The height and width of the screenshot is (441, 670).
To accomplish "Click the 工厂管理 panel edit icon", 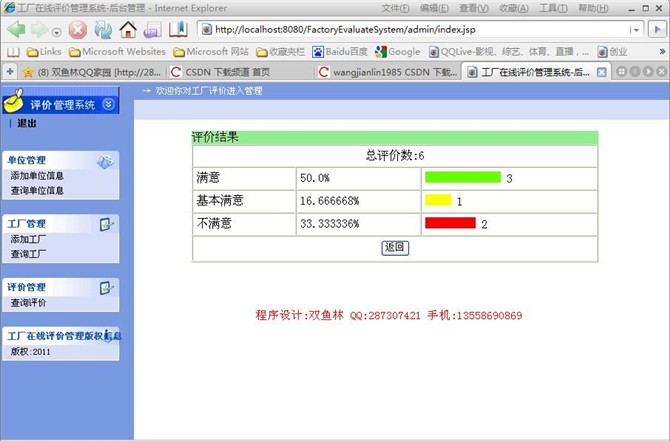I will (106, 224).
